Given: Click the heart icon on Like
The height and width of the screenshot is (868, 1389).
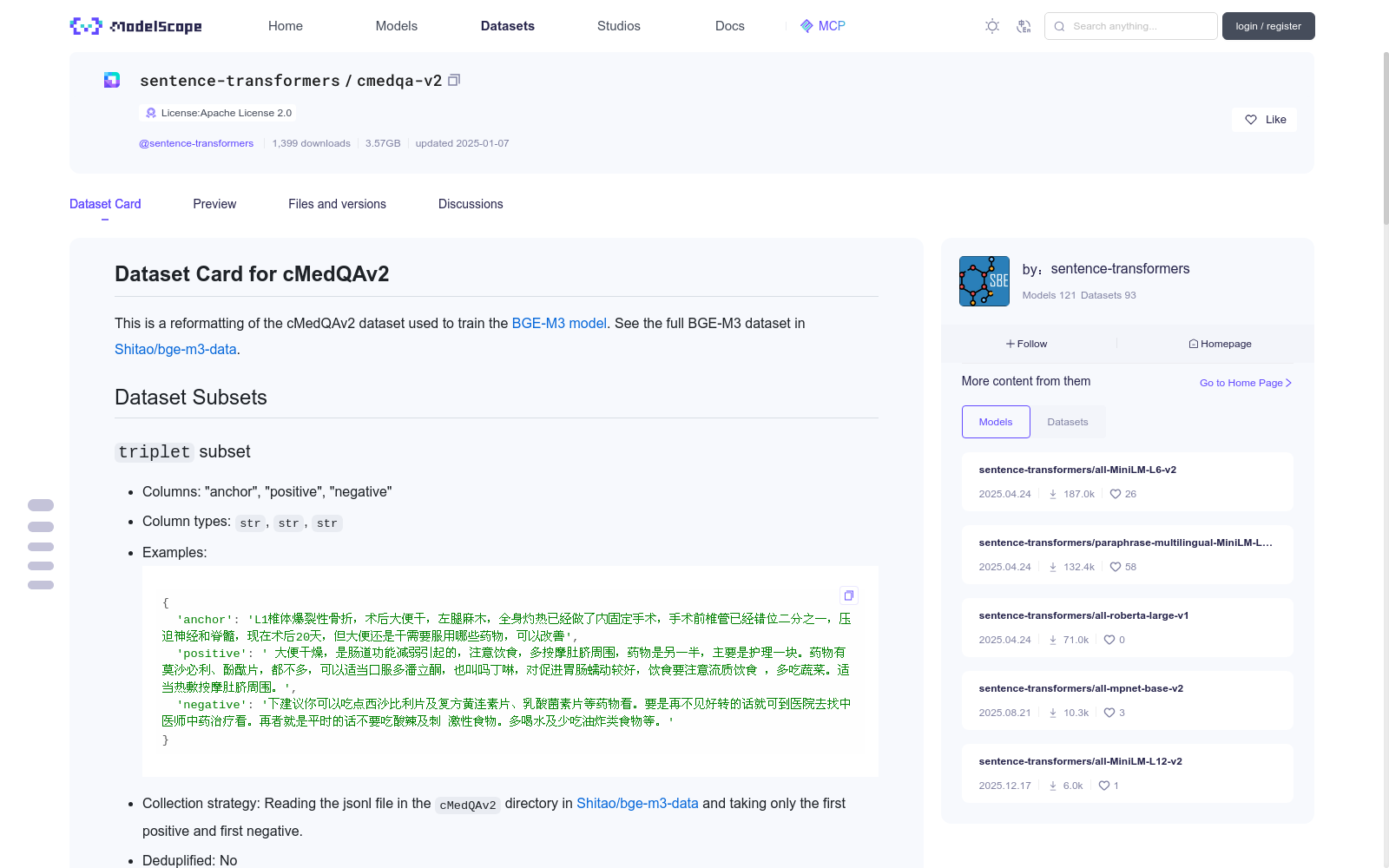Looking at the screenshot, I should (1251, 120).
